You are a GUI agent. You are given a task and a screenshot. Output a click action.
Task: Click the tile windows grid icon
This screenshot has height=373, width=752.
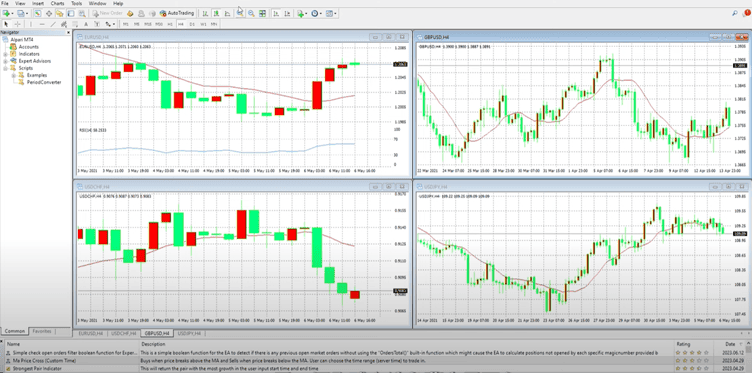click(262, 13)
